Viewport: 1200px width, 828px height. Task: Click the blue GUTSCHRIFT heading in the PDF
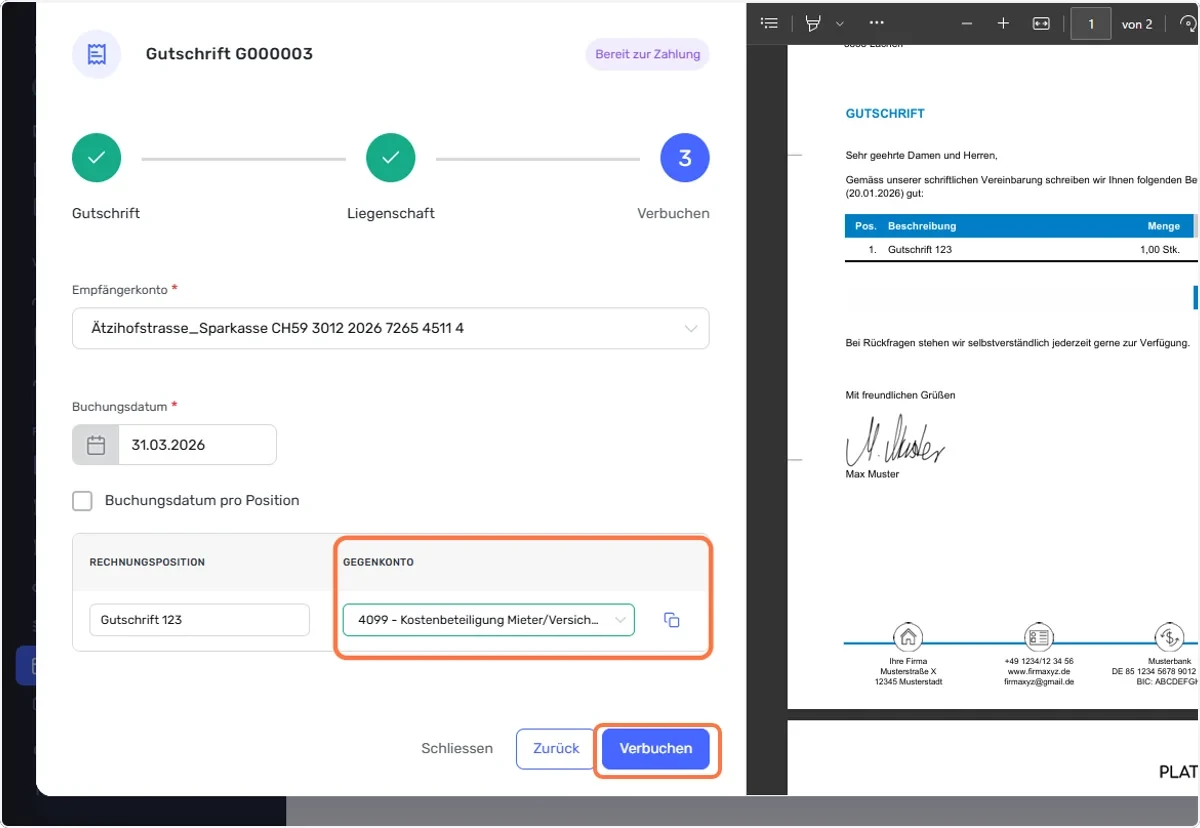coord(885,114)
